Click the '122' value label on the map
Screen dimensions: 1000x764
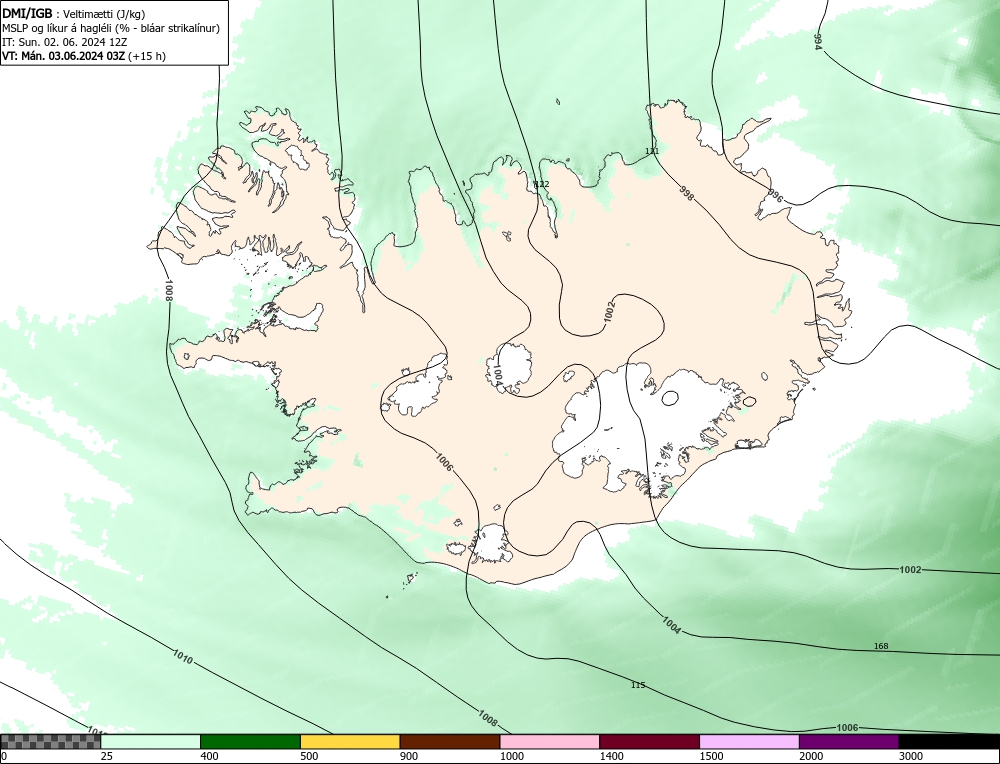541,184
